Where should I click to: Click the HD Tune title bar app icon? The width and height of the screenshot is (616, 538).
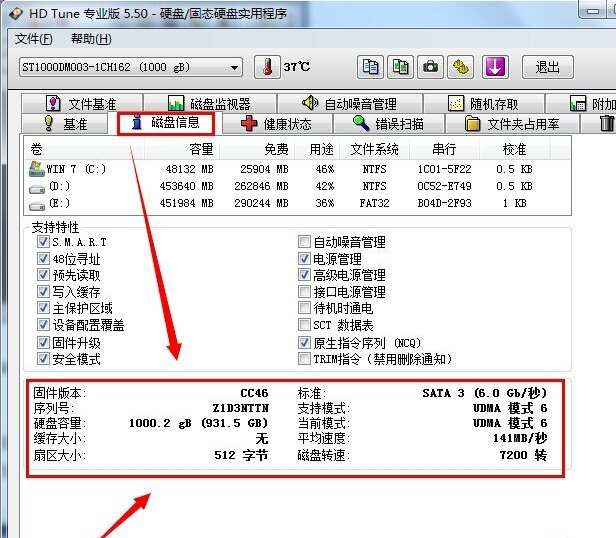[16, 14]
